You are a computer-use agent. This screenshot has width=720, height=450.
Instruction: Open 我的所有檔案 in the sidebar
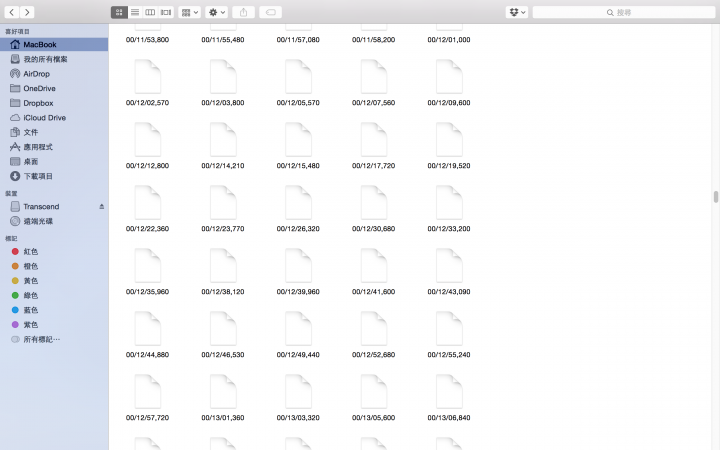54,59
